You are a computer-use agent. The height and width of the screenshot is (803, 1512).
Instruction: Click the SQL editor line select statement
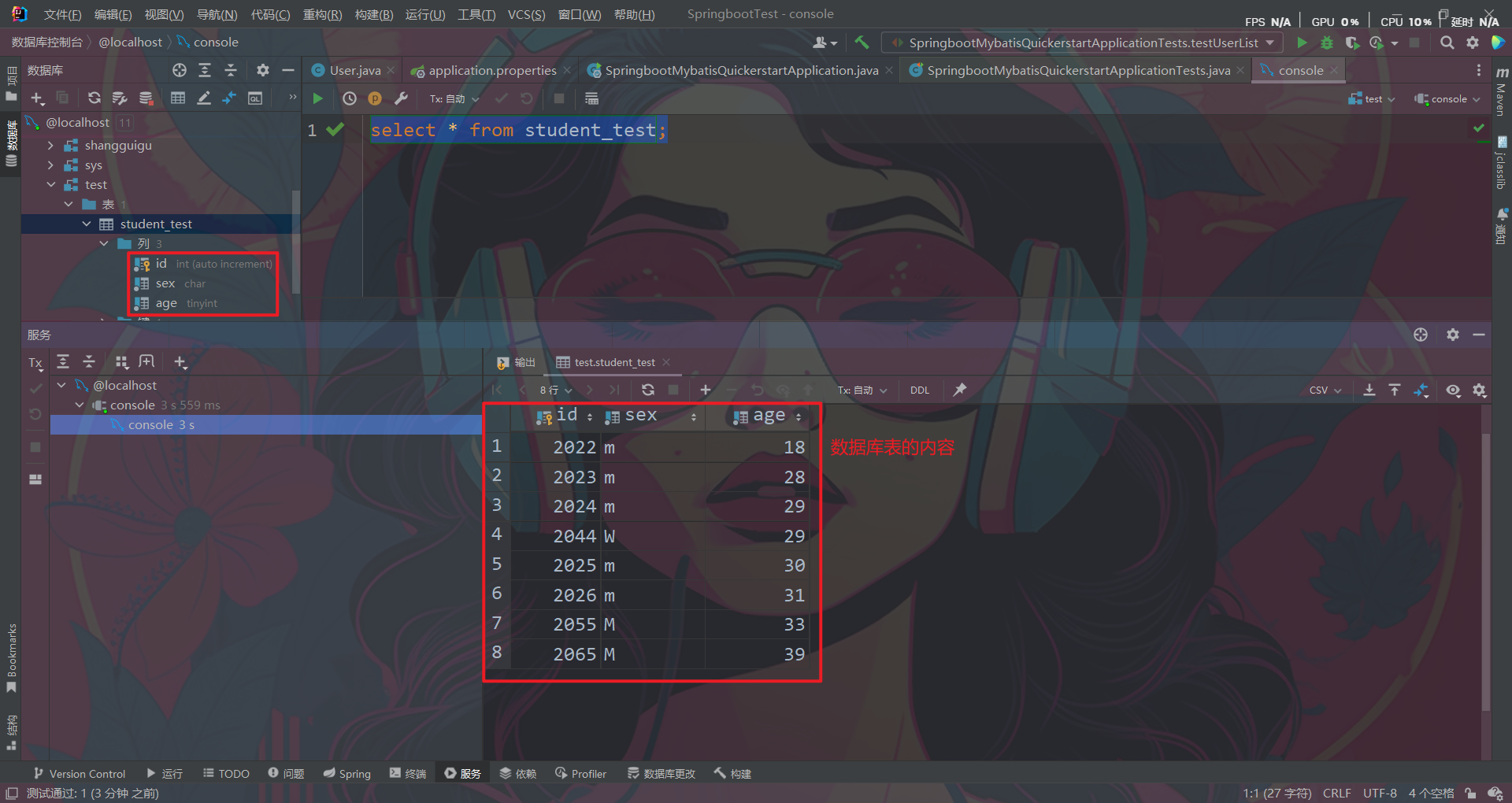coord(519,130)
